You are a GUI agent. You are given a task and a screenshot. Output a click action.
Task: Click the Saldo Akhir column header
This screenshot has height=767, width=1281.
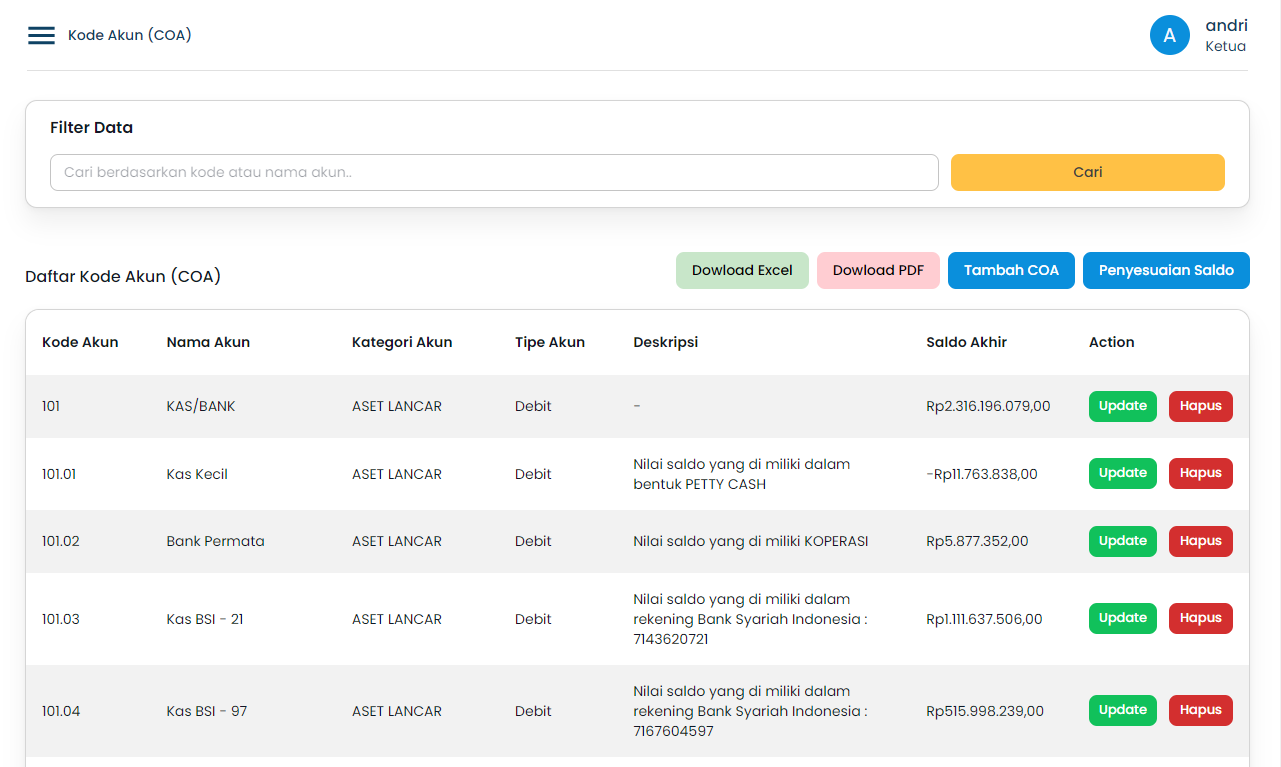pyautogui.click(x=966, y=342)
